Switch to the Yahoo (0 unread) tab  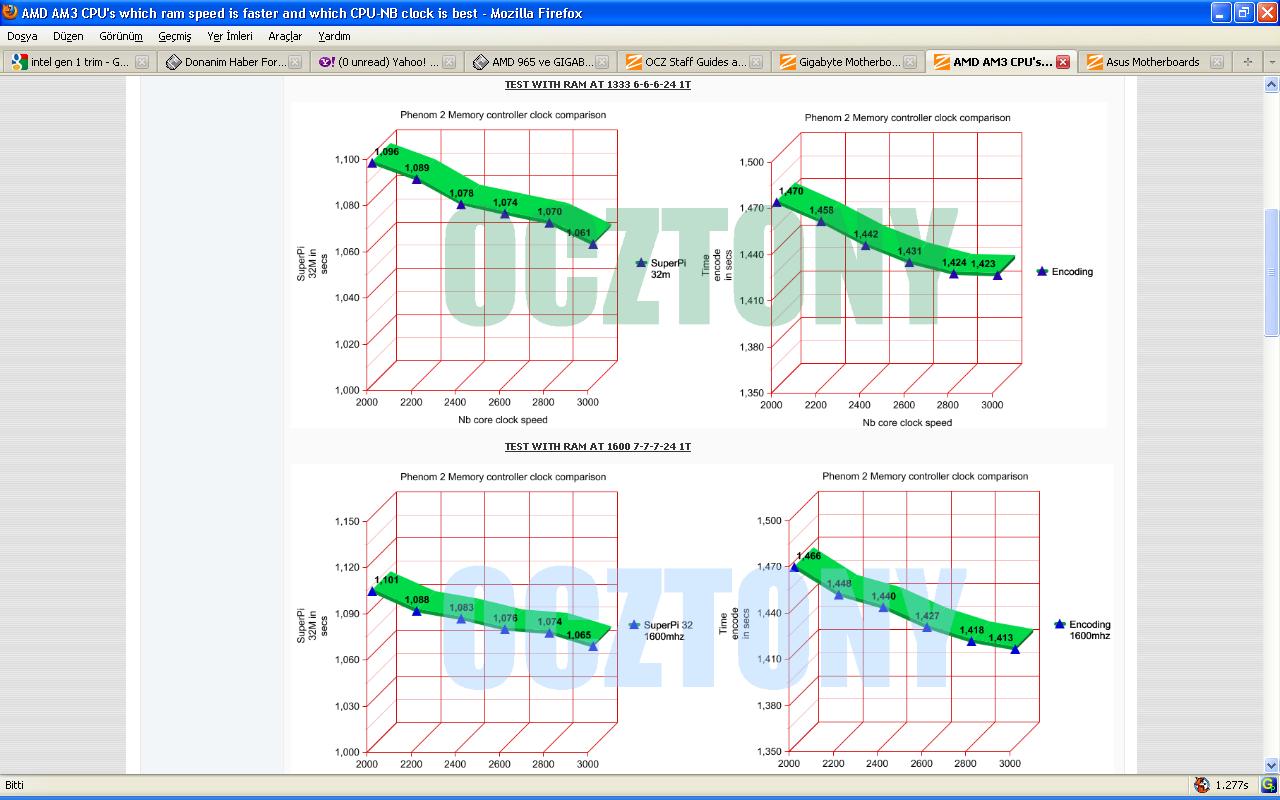pyautogui.click(x=387, y=62)
